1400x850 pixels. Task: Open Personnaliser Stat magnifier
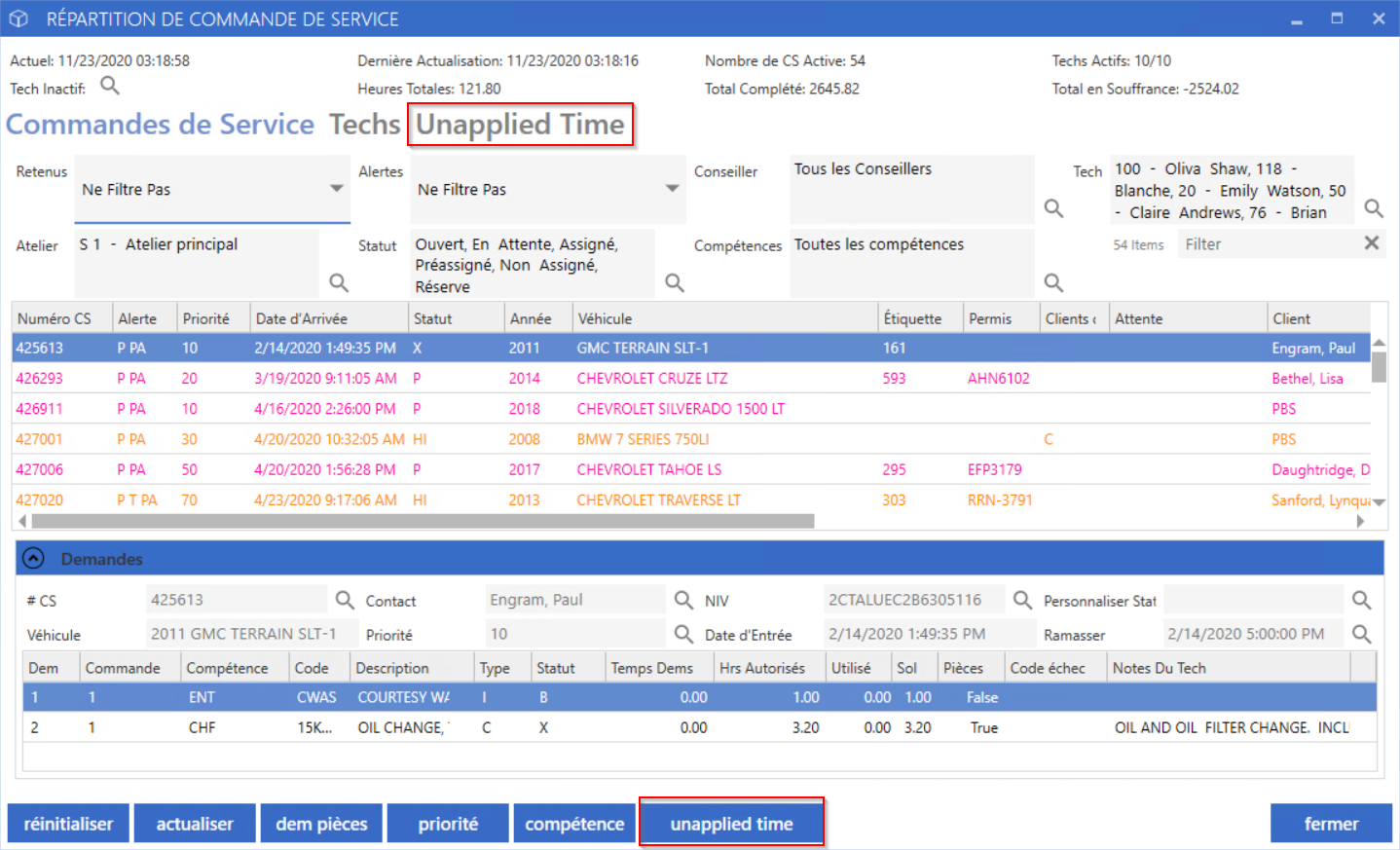(1361, 600)
